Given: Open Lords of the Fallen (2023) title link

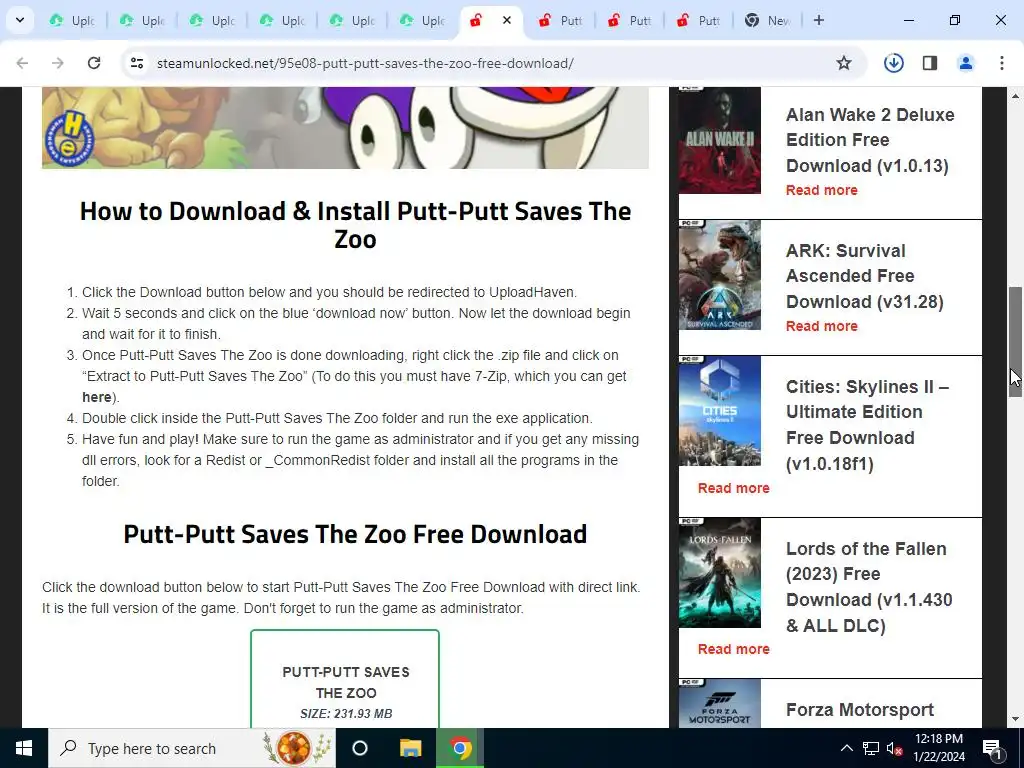Looking at the screenshot, I should click(x=869, y=586).
